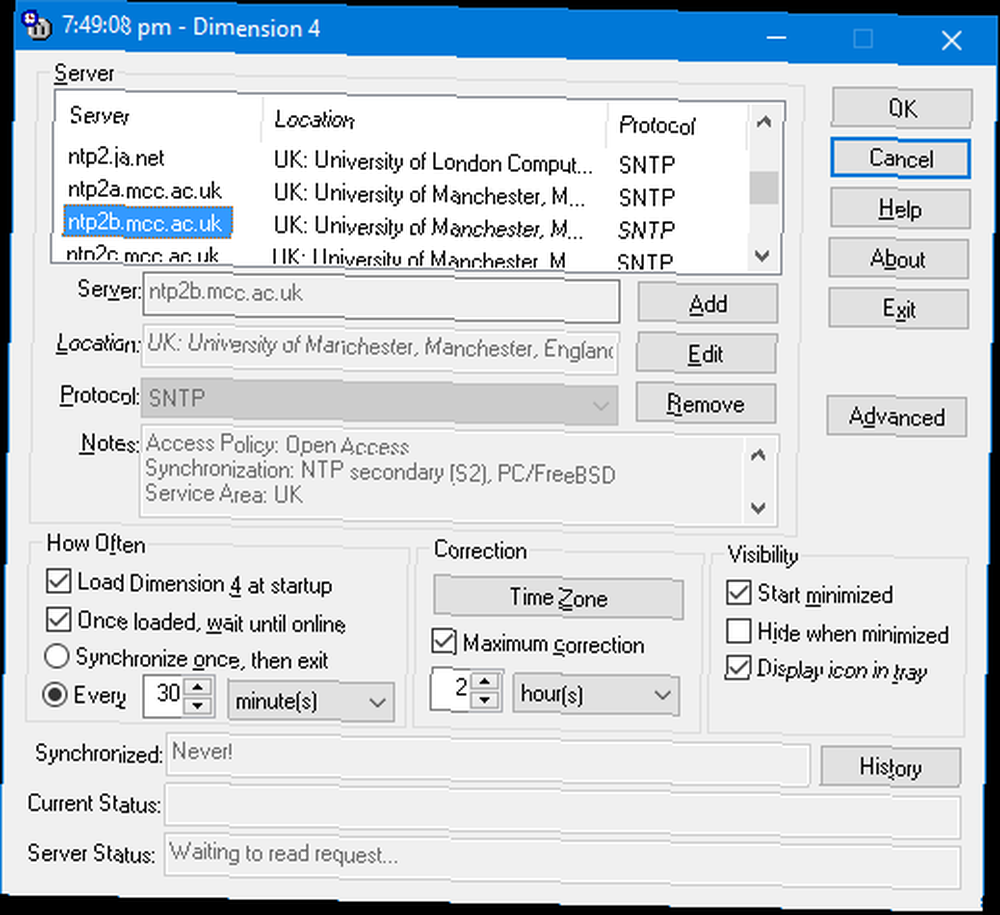Check Hide when minimized option
Screen dimensions: 1000x915
pos(739,631)
